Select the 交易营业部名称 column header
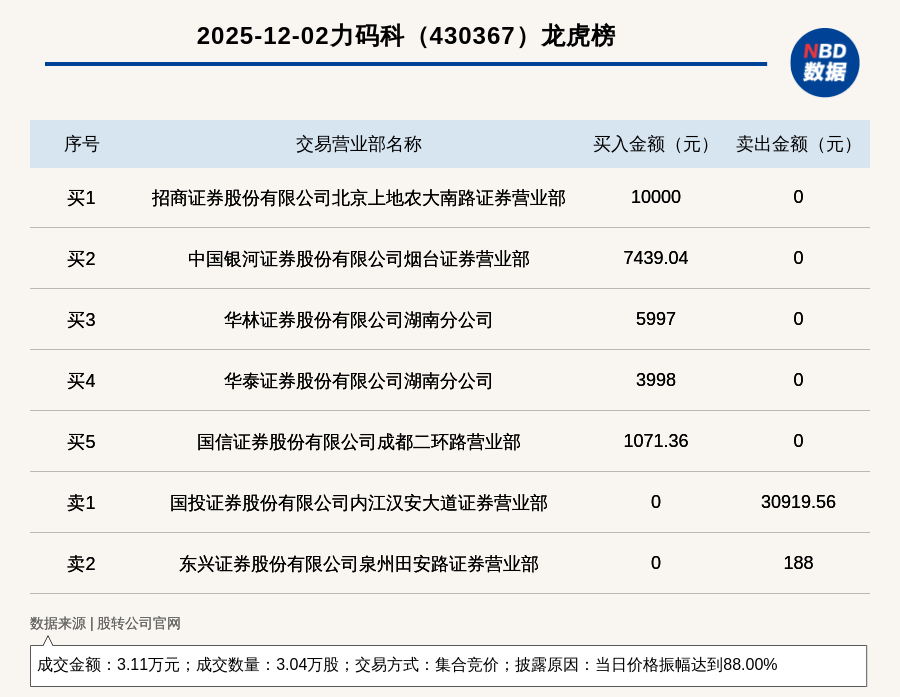The image size is (900, 697). pos(358,144)
